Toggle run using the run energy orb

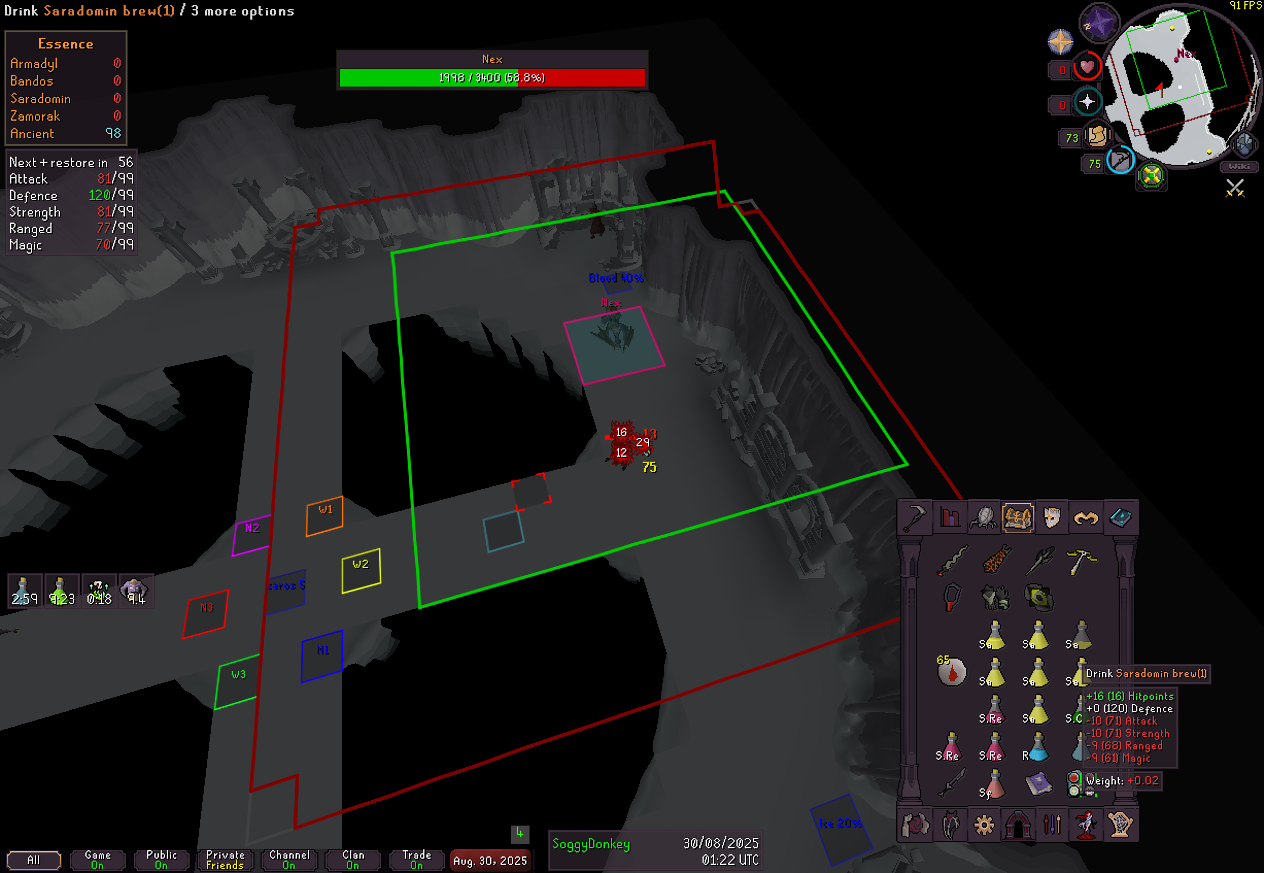click(1098, 136)
